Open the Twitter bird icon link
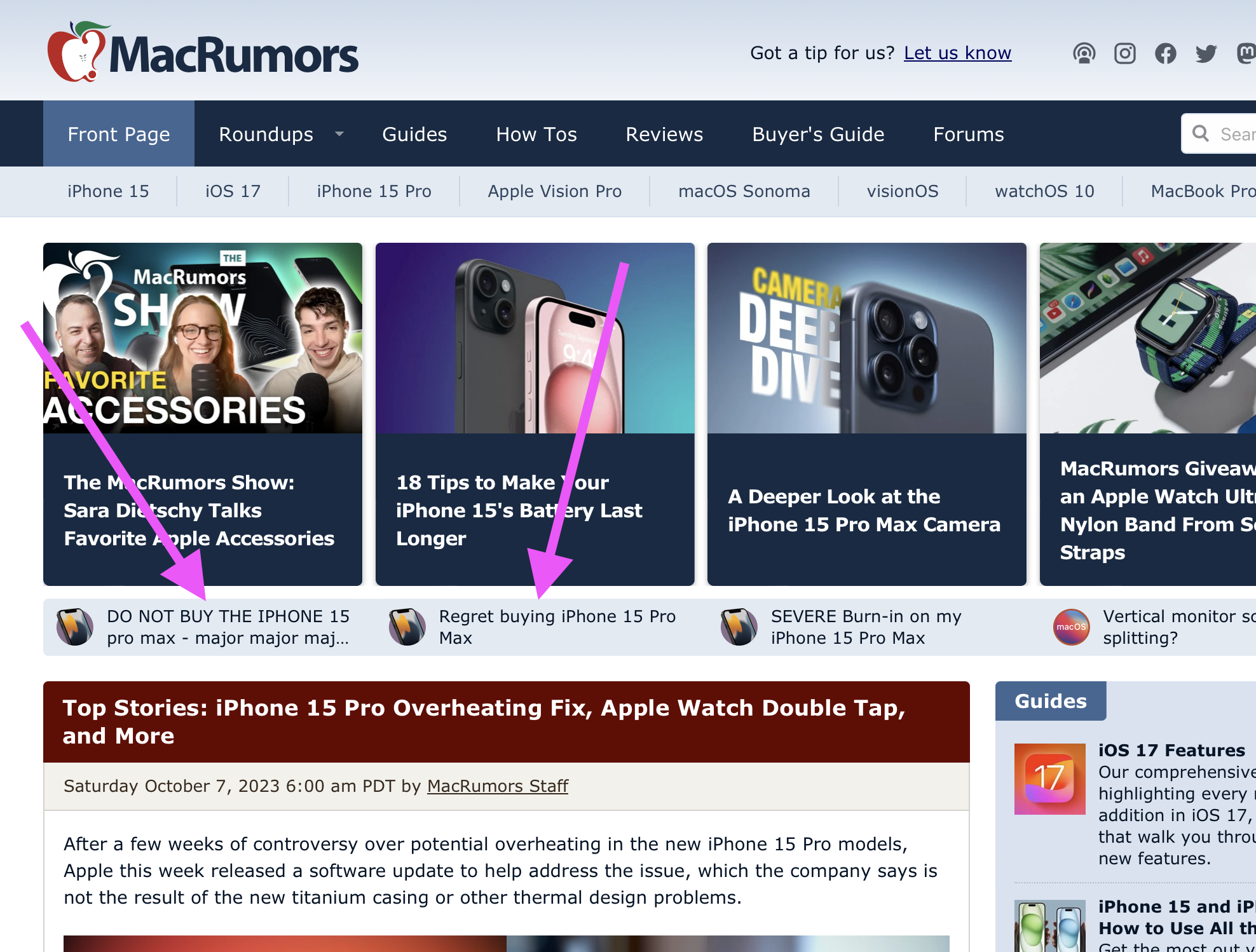 point(1206,53)
